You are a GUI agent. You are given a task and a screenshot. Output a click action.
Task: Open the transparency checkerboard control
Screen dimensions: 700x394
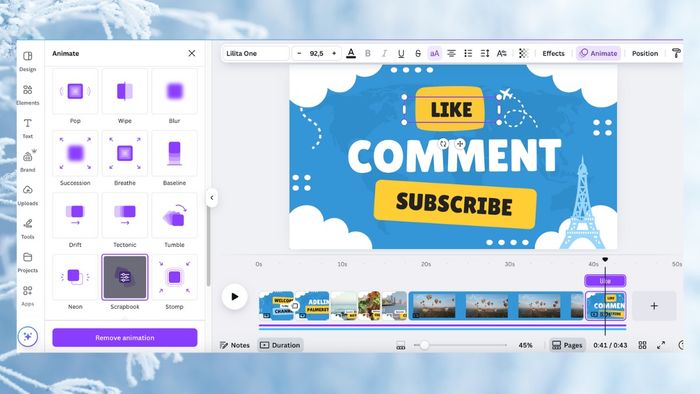523,54
